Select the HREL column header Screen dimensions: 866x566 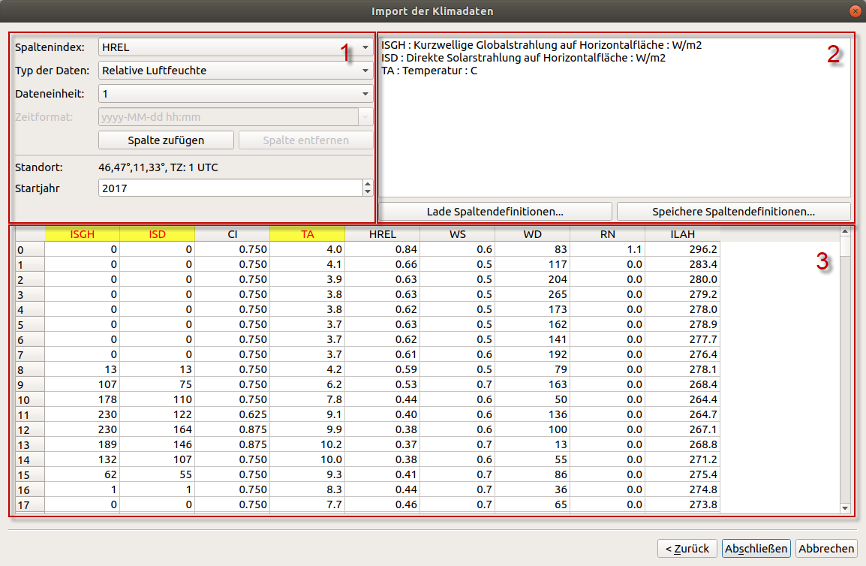[x=382, y=234]
